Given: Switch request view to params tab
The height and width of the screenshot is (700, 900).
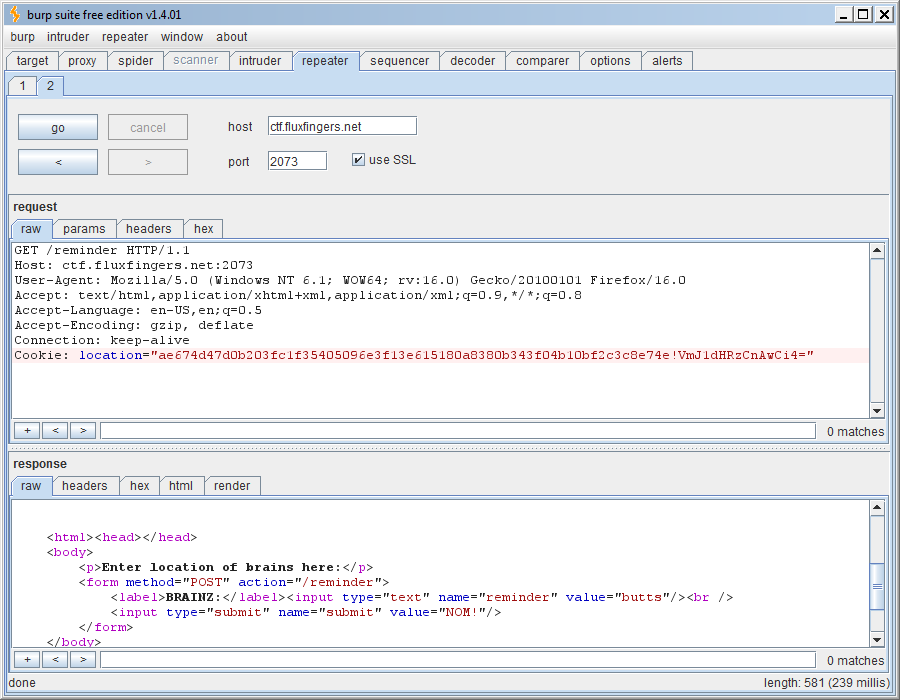Looking at the screenshot, I should [84, 229].
